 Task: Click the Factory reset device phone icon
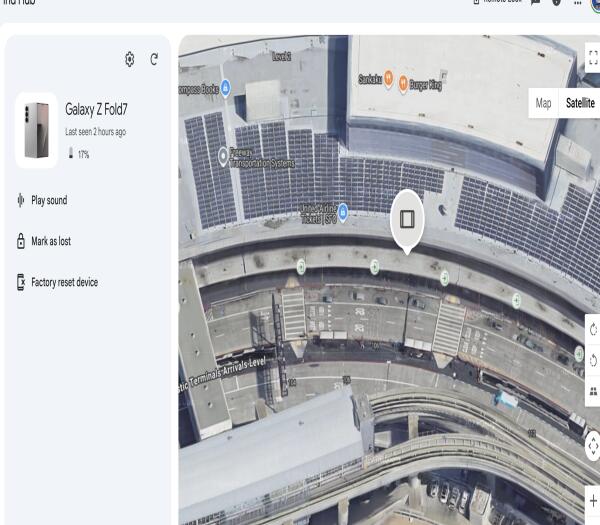click(x=21, y=282)
